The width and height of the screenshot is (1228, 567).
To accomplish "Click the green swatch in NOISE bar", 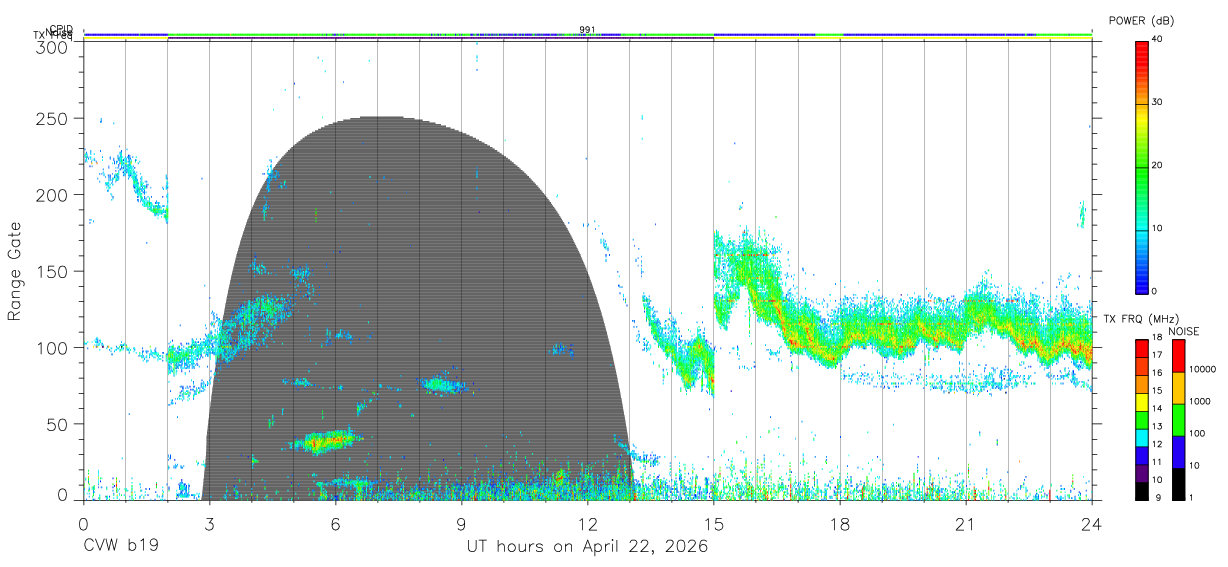I will click(x=1178, y=420).
